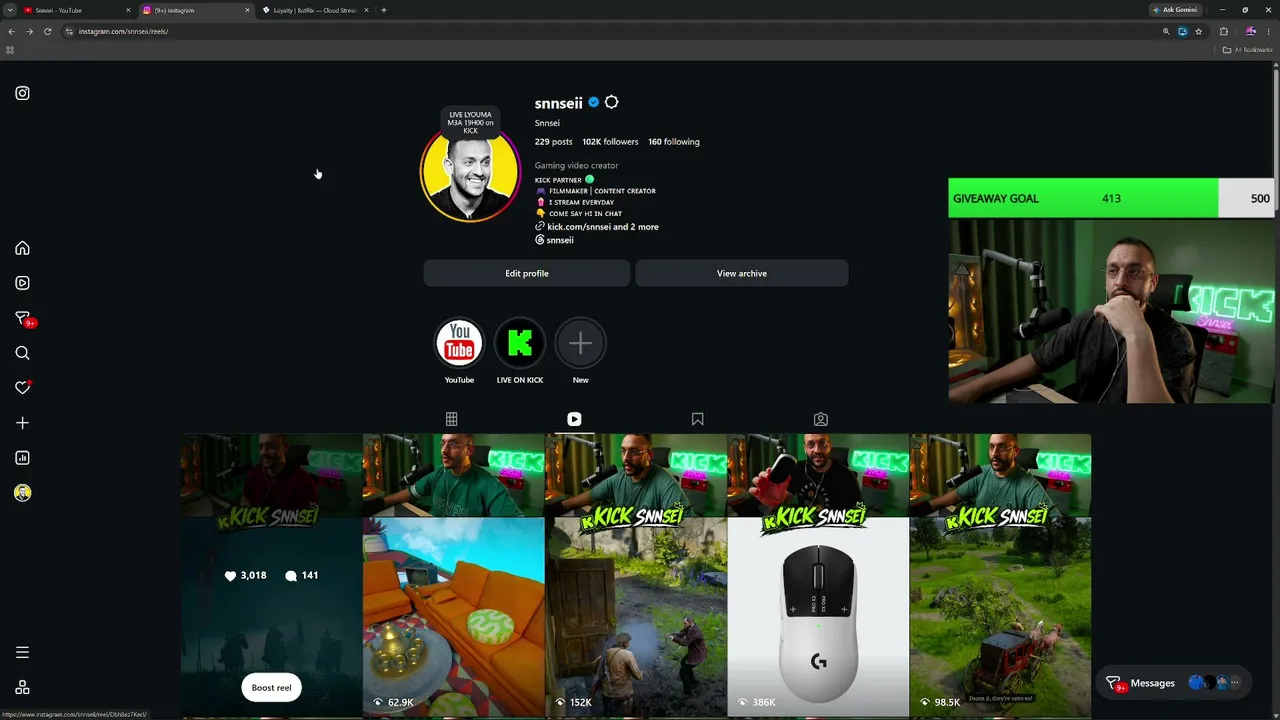
Task: Close the Snnsei - YouTube tab
Action: click(128, 10)
